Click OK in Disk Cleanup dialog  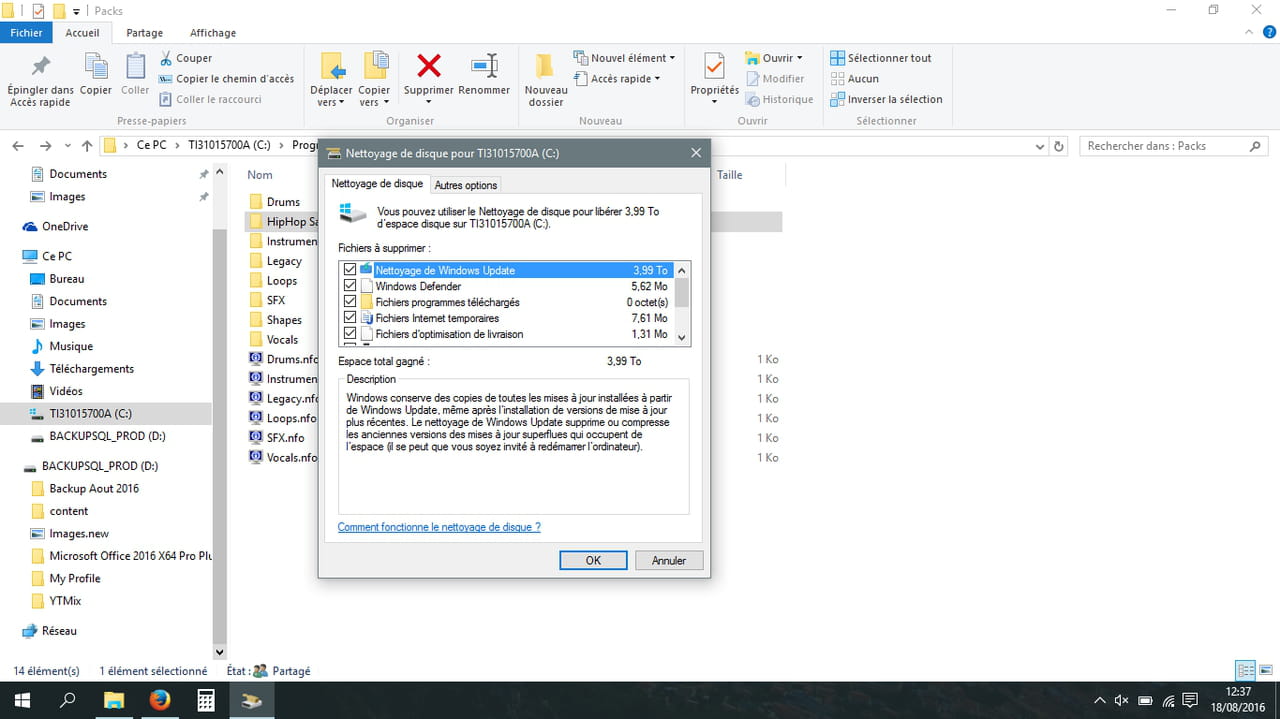[593, 560]
